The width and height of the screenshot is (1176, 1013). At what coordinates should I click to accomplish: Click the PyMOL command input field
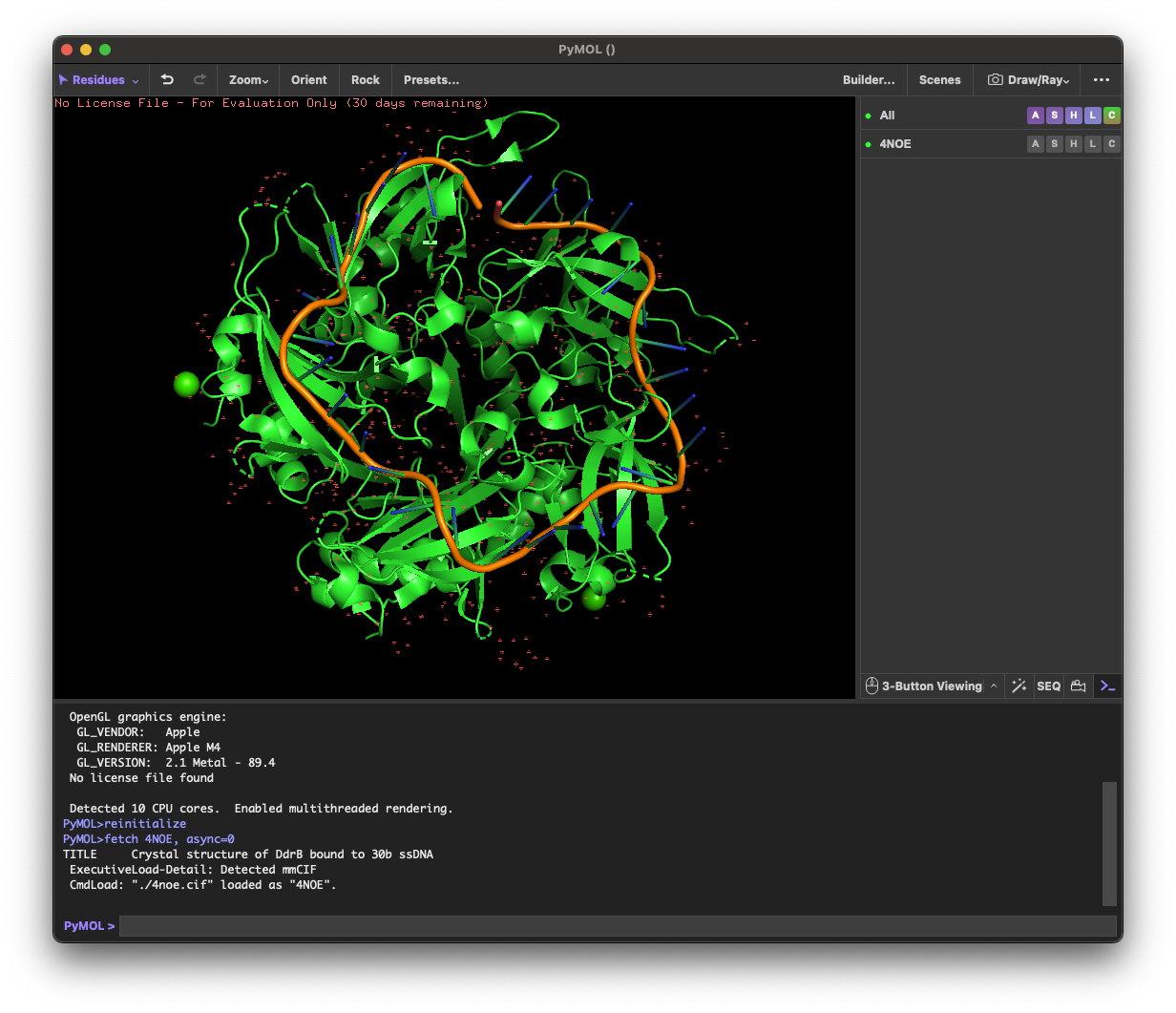click(618, 926)
